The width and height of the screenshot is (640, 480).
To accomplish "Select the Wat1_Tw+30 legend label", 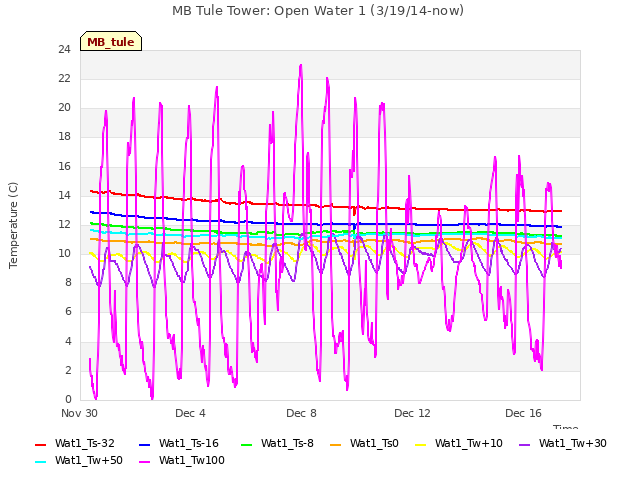I will (x=573, y=444).
